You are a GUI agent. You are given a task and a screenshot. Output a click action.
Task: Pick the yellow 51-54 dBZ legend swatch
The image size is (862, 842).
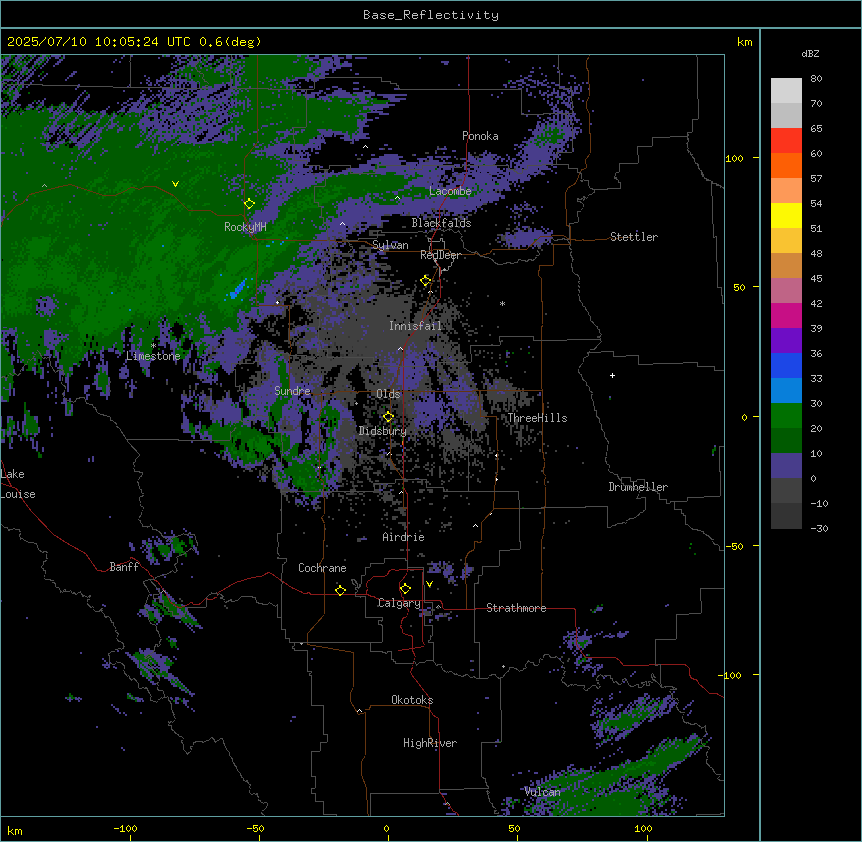point(786,216)
